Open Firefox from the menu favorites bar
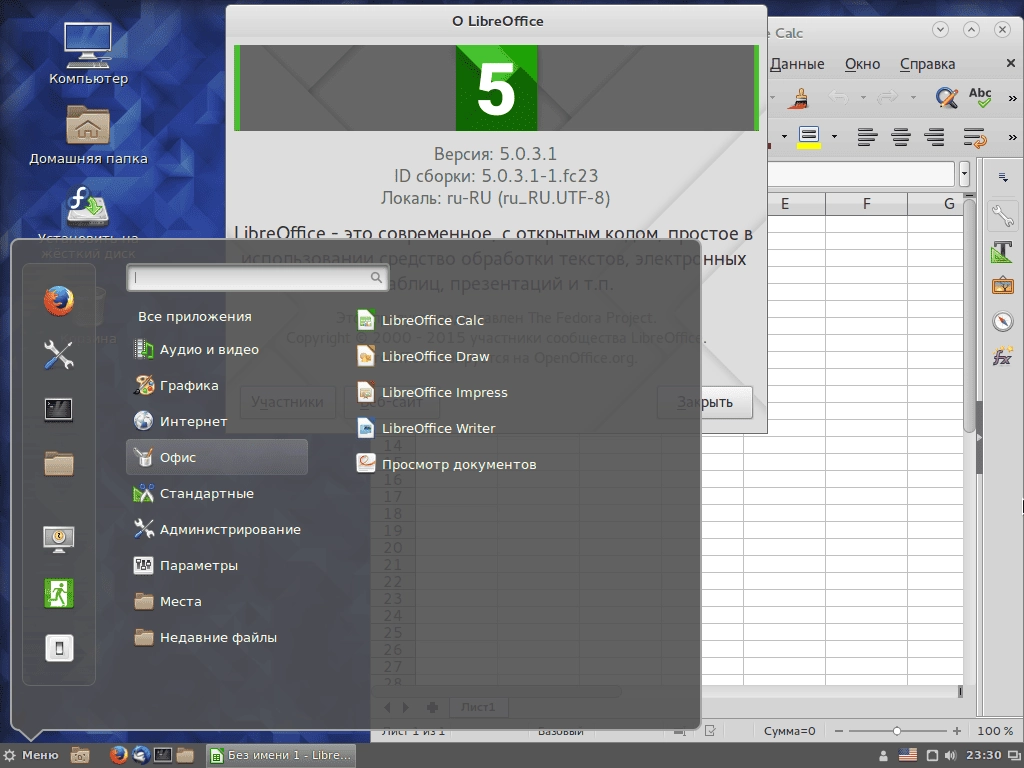1024x768 pixels. pos(59,301)
